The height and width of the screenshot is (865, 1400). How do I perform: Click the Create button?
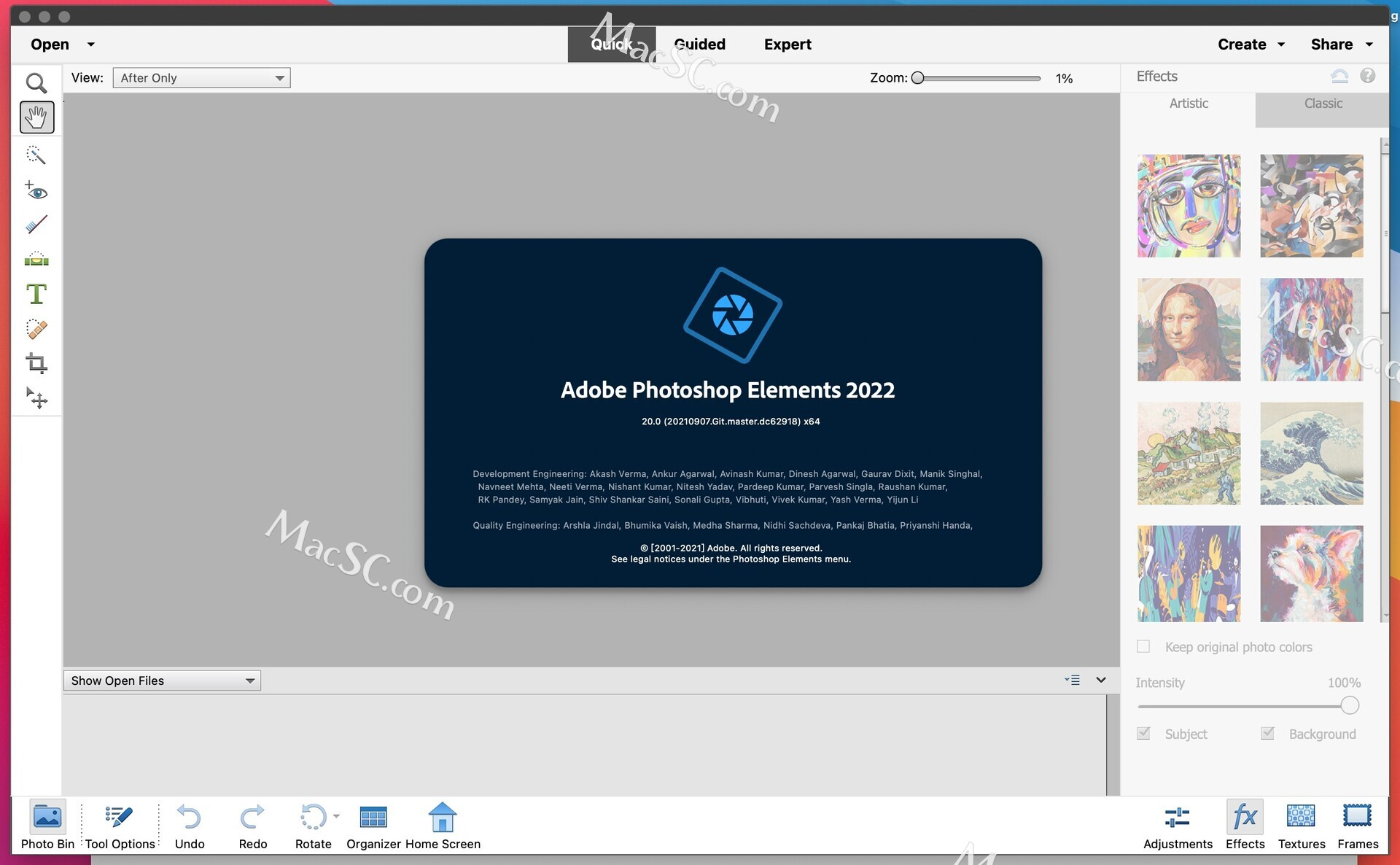pos(1242,44)
